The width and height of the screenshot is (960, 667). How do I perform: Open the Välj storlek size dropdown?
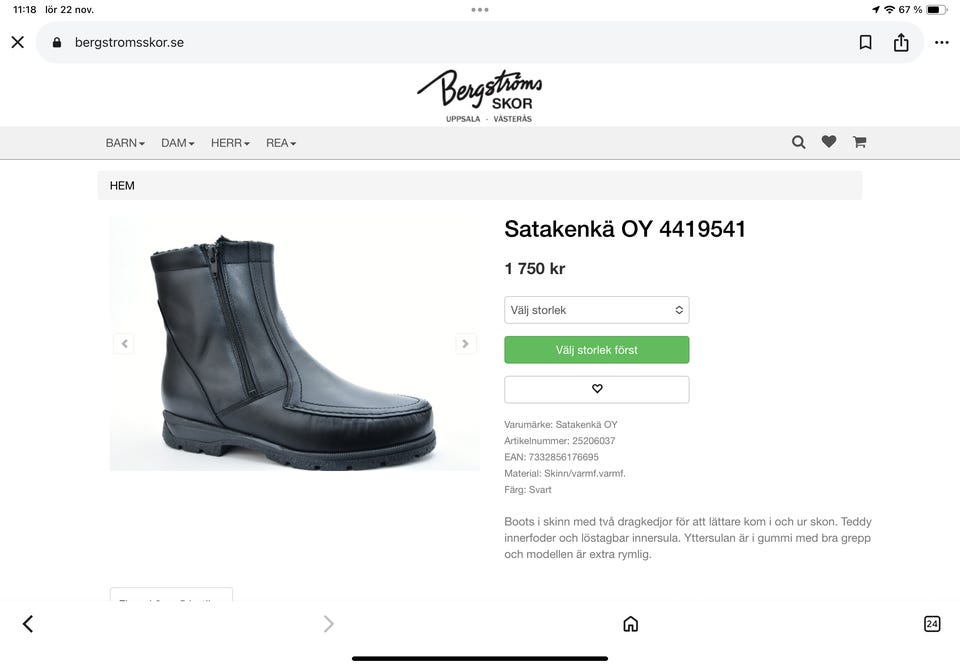tap(597, 310)
